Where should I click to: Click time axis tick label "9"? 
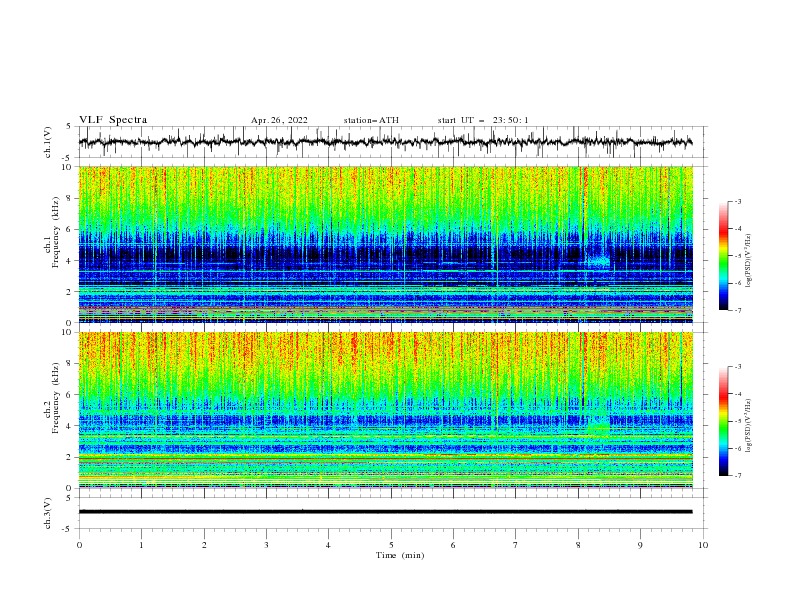[x=640, y=545]
